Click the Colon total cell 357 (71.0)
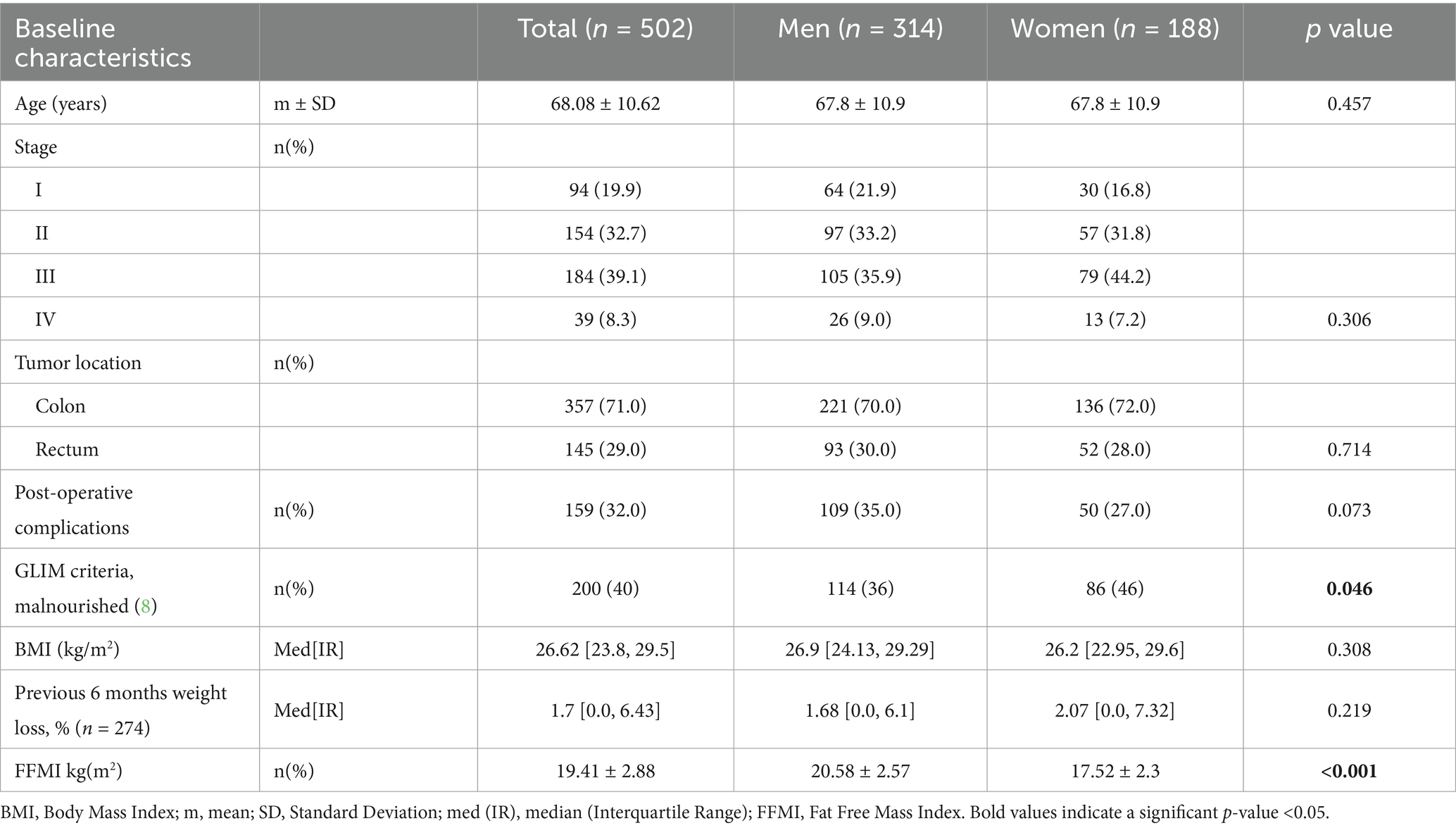This screenshot has height=828, width=1456. pos(605,406)
